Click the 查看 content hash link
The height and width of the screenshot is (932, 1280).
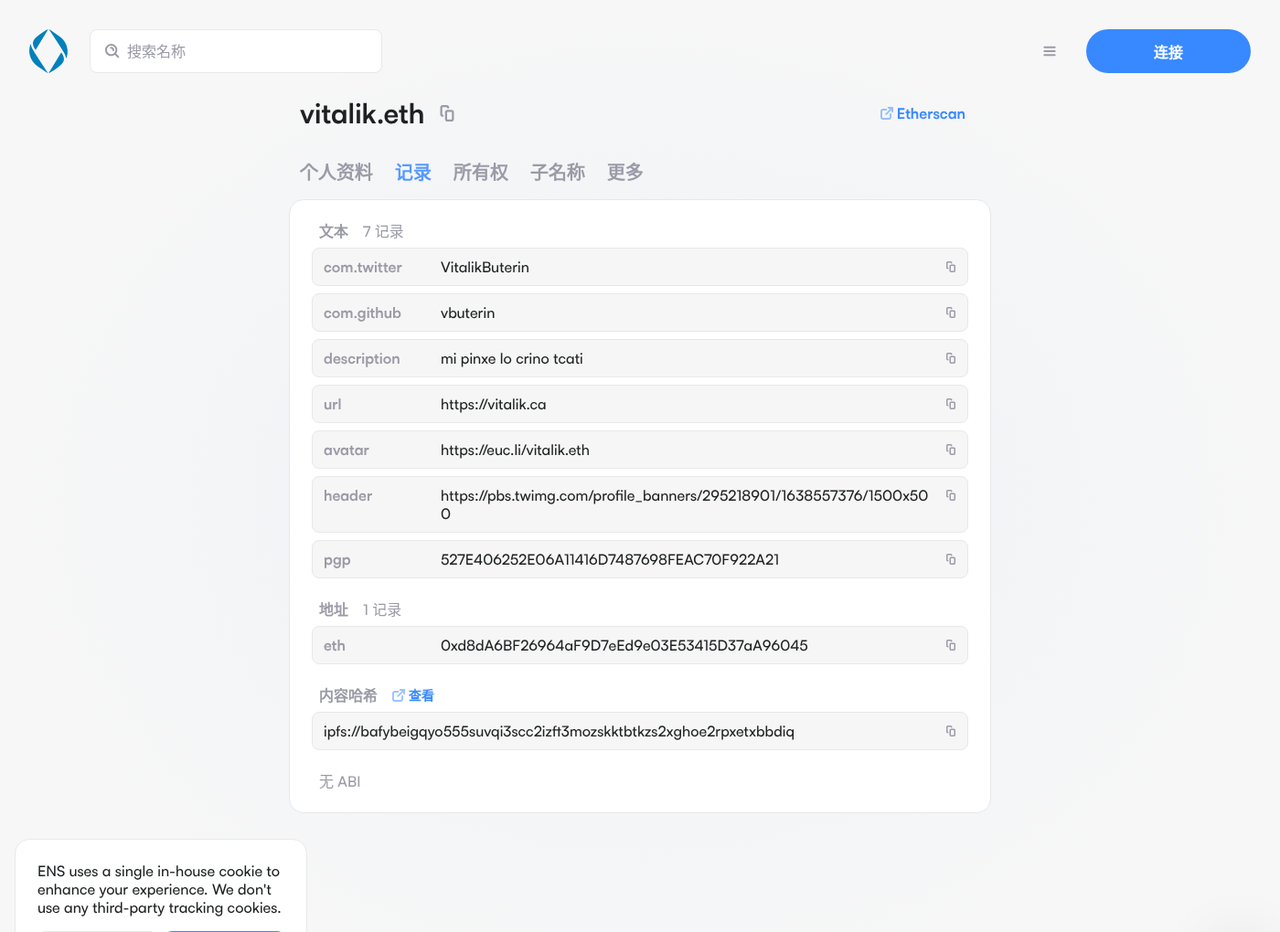point(413,696)
